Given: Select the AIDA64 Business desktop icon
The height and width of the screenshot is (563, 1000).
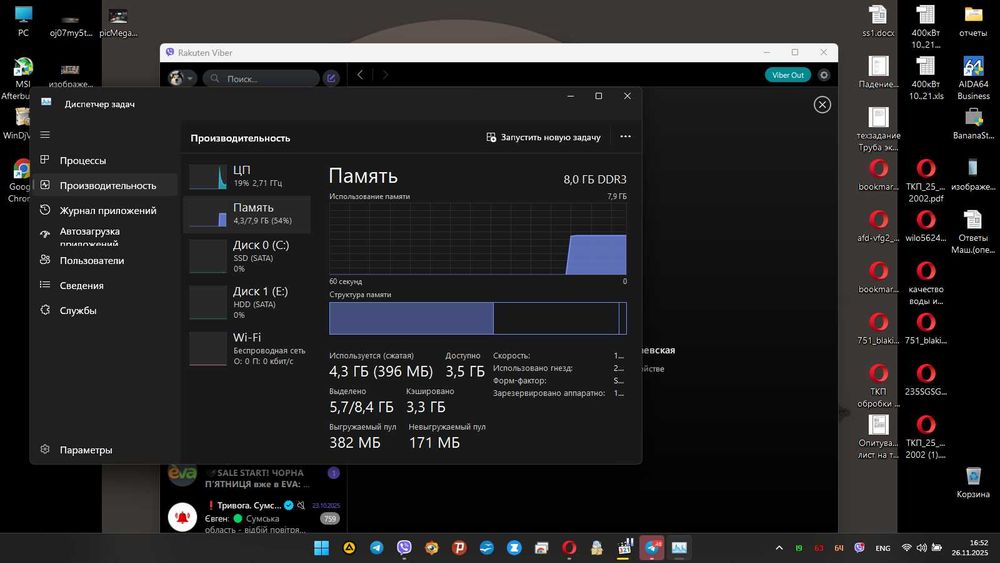Looking at the screenshot, I should (973, 78).
